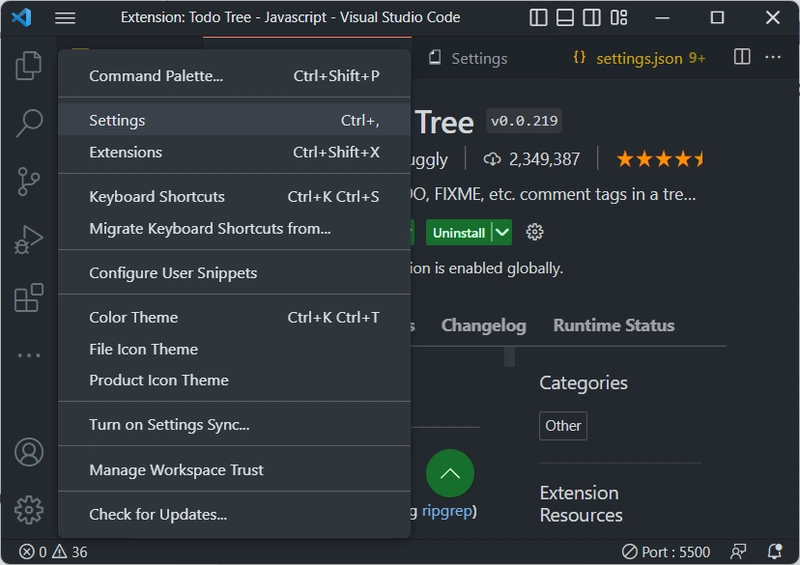Open the Source Control view
The image size is (800, 565).
tap(29, 182)
